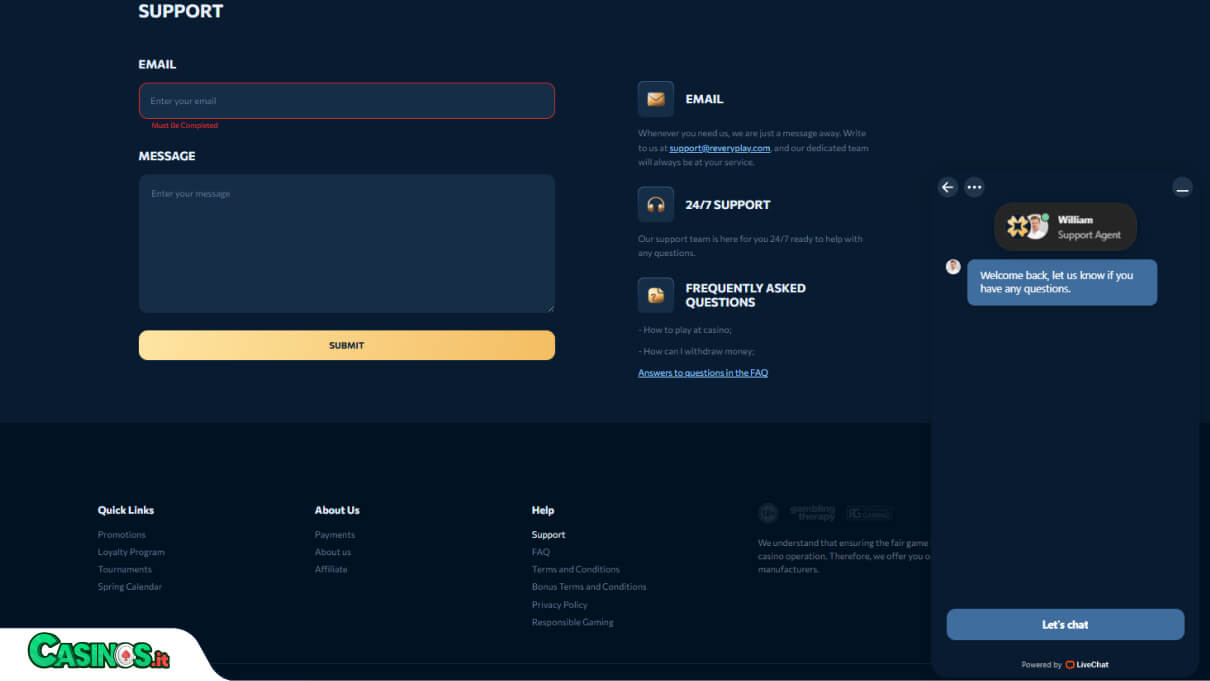Screen dimensions: 1210x681
Task: Click the 'Powered by' text in chat
Action: 1042,665
